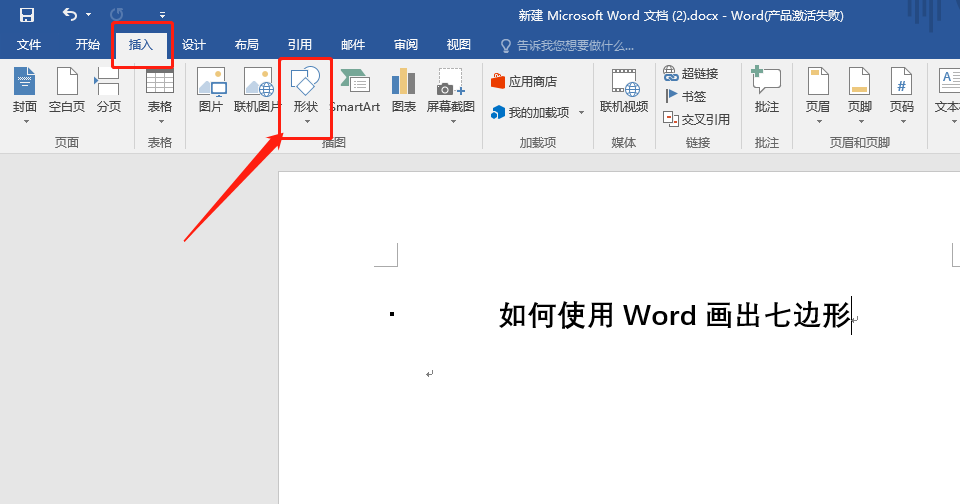This screenshot has width=960, height=504.
Task: Open the 应用商店 add-in store
Action: [524, 81]
